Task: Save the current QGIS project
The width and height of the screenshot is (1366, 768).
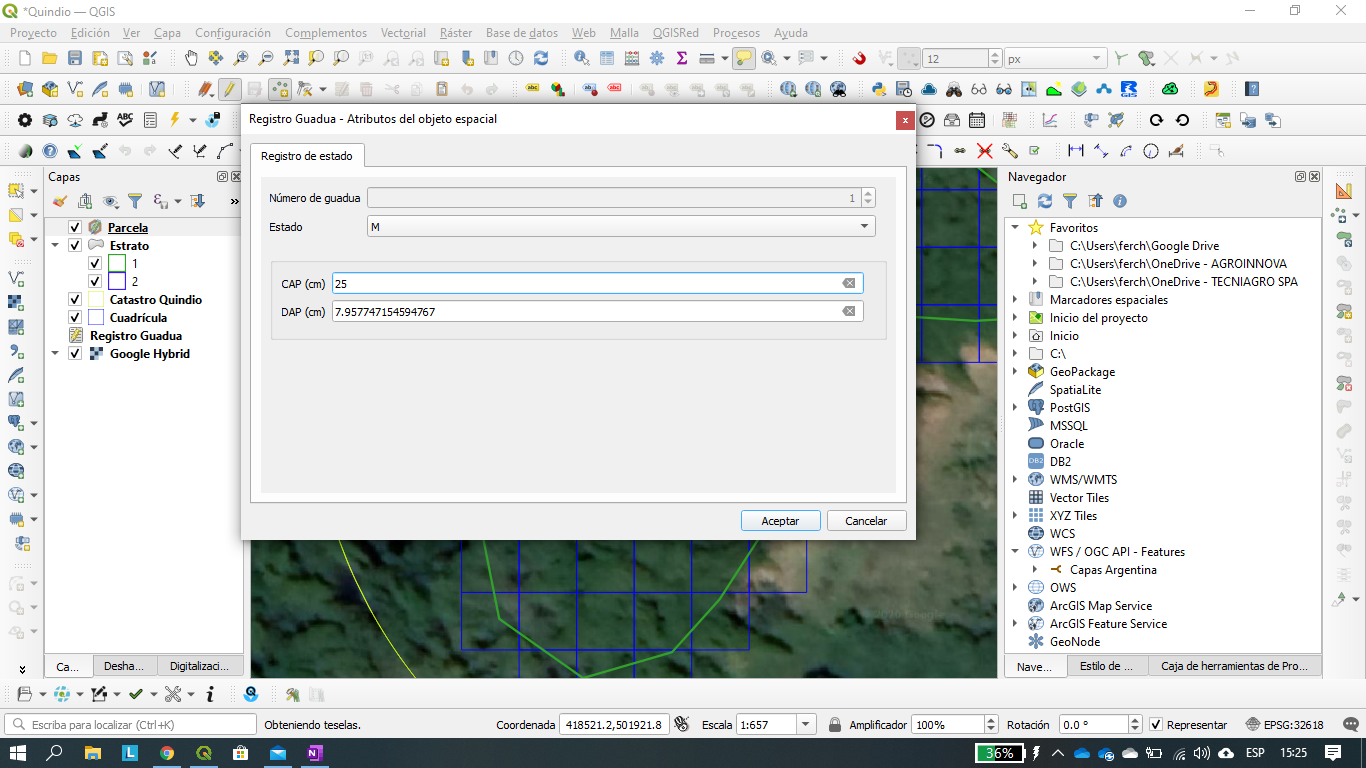Action: pos(76,57)
